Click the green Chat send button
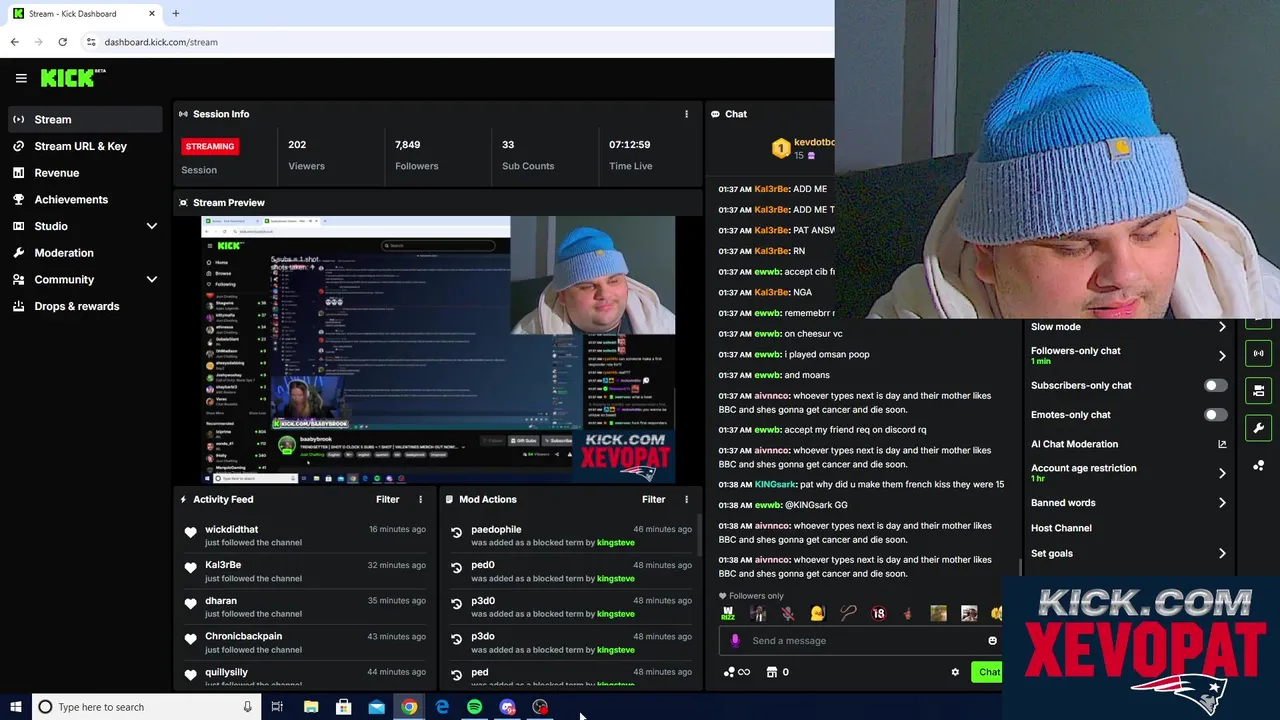1280x720 pixels. point(988,672)
